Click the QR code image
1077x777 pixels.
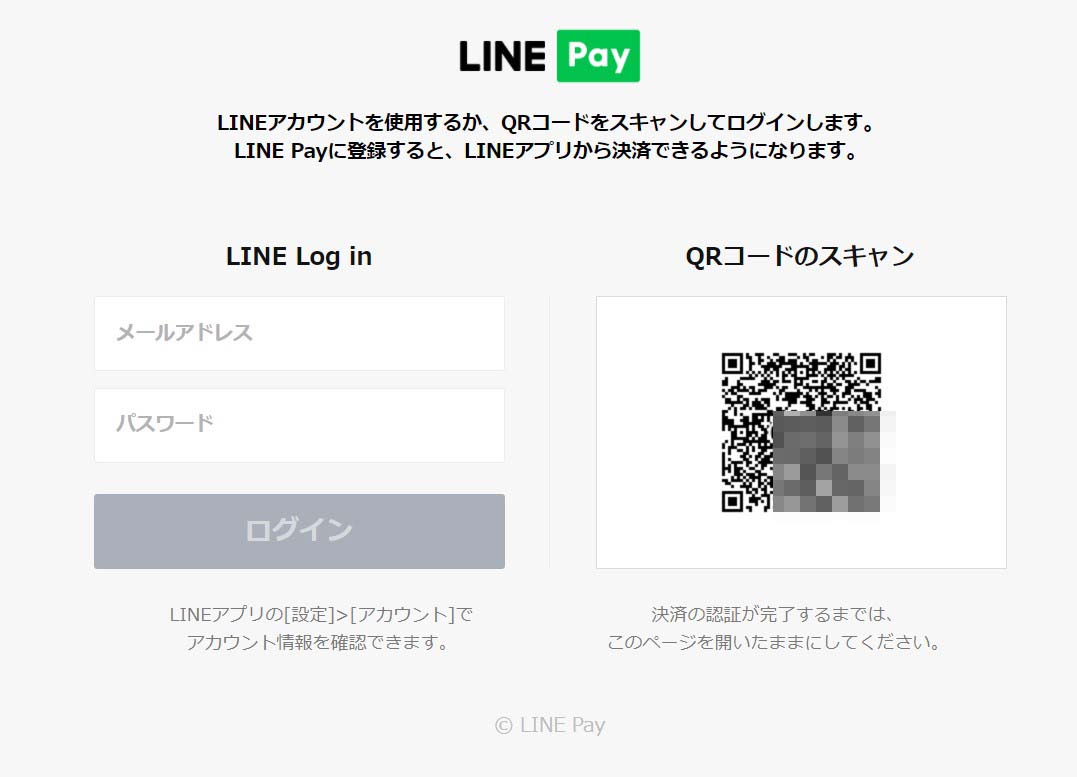[802, 432]
